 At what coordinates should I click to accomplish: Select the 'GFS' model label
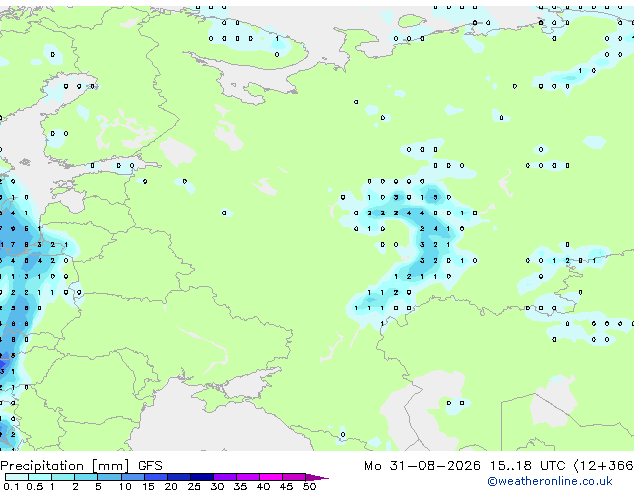[x=150, y=466]
